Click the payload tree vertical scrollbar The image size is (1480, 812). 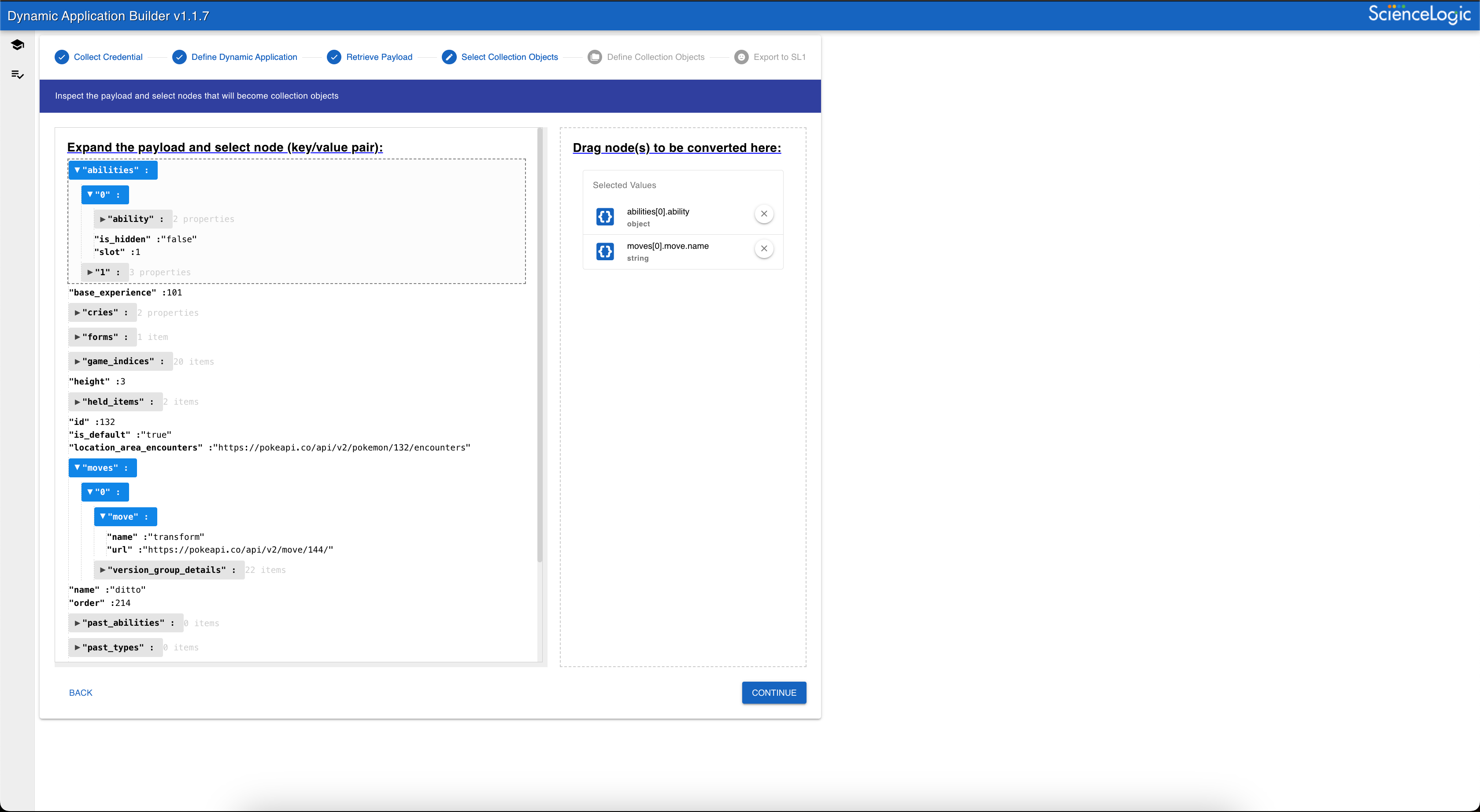(540, 344)
